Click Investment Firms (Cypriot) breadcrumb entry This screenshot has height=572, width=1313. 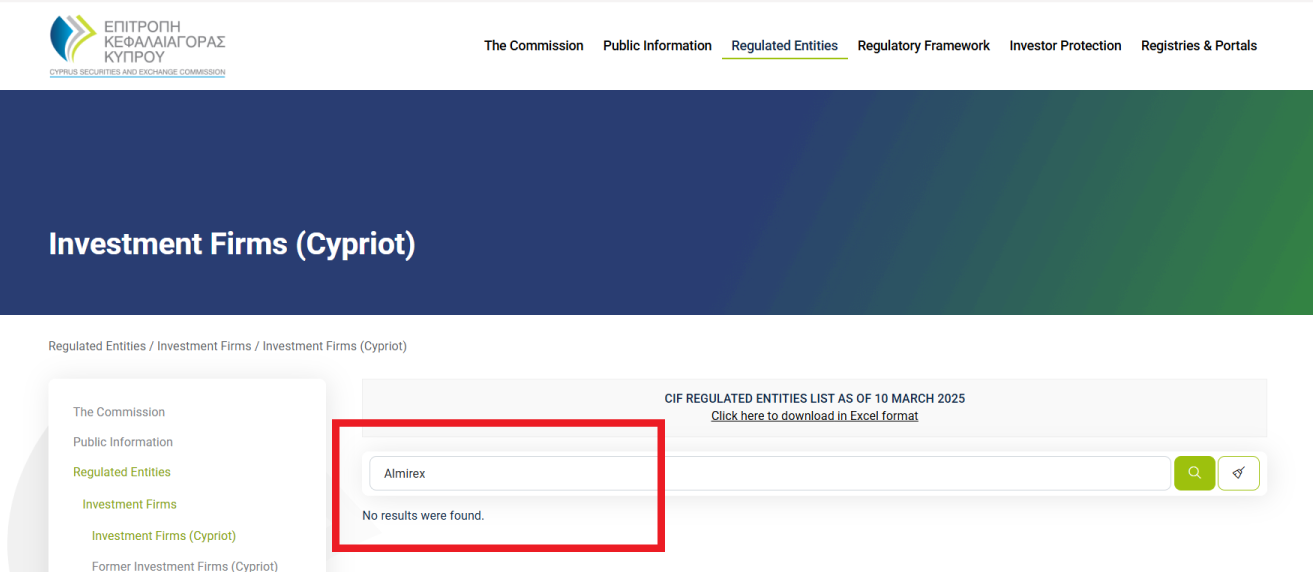(334, 346)
